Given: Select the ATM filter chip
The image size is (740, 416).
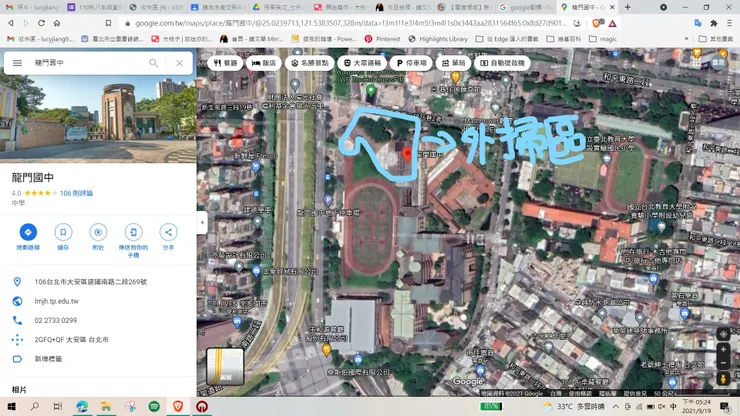Looking at the screenshot, I should (502, 63).
